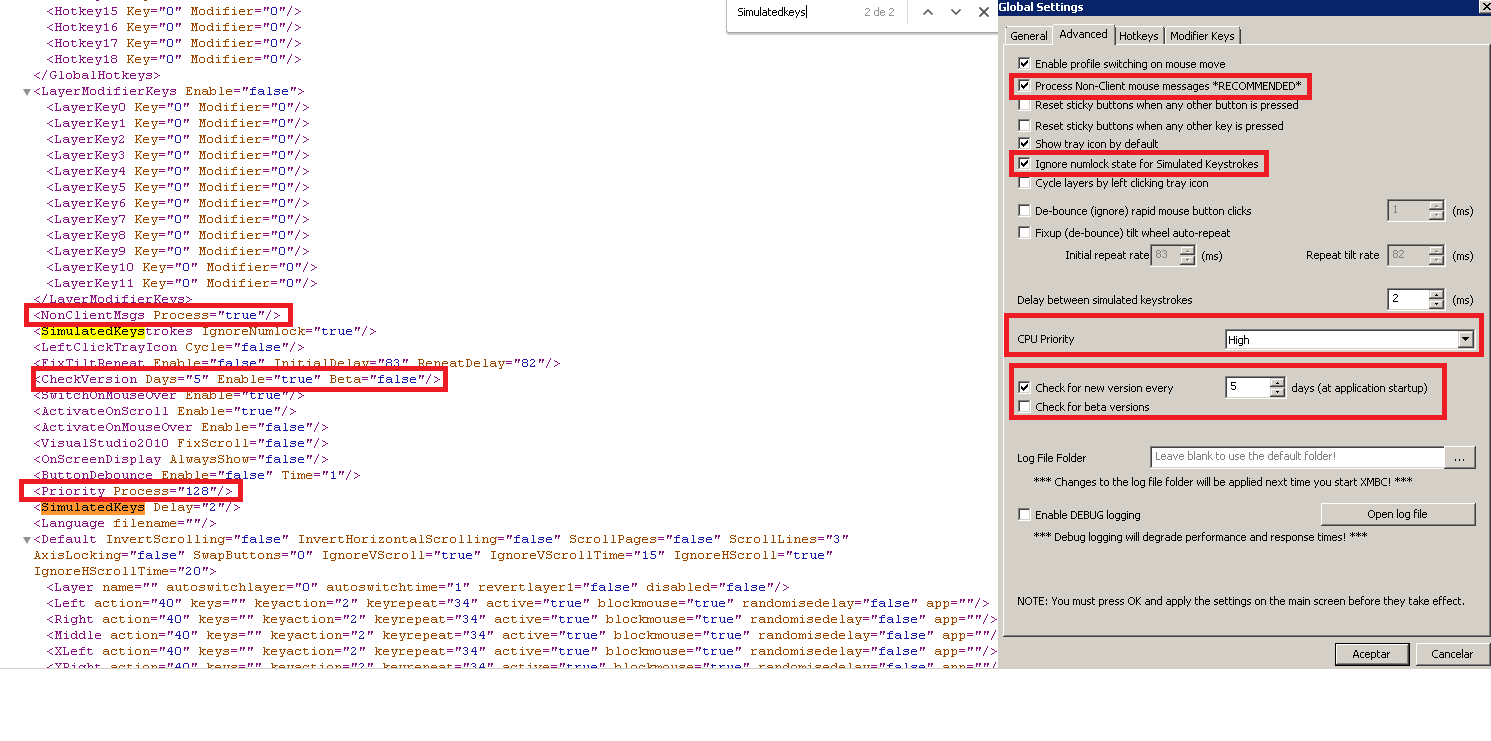Image resolution: width=1491 pixels, height=741 pixels.
Task: Enable DEBUG logging checkbox
Action: click(x=1024, y=515)
